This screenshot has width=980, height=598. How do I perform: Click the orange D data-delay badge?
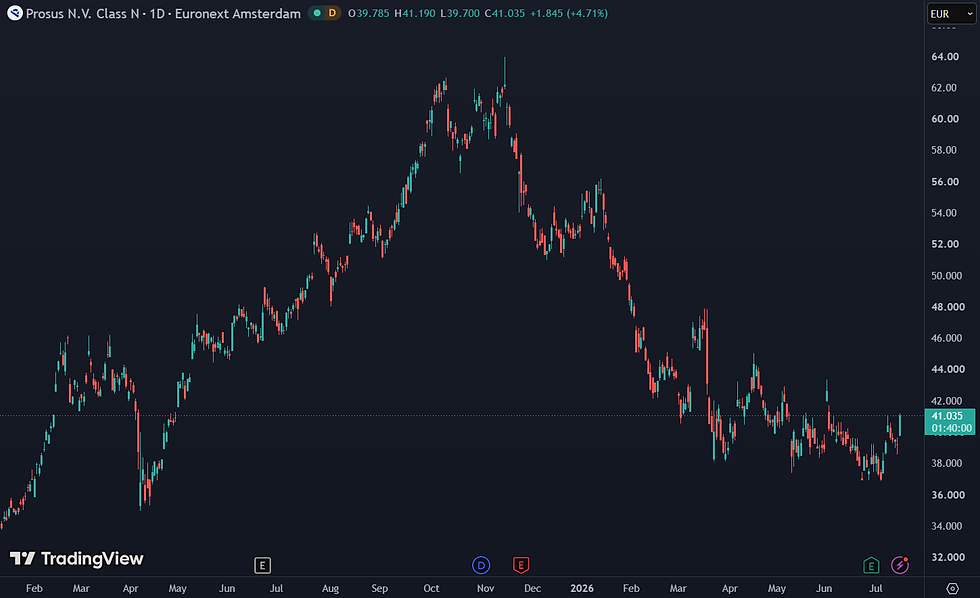(332, 13)
